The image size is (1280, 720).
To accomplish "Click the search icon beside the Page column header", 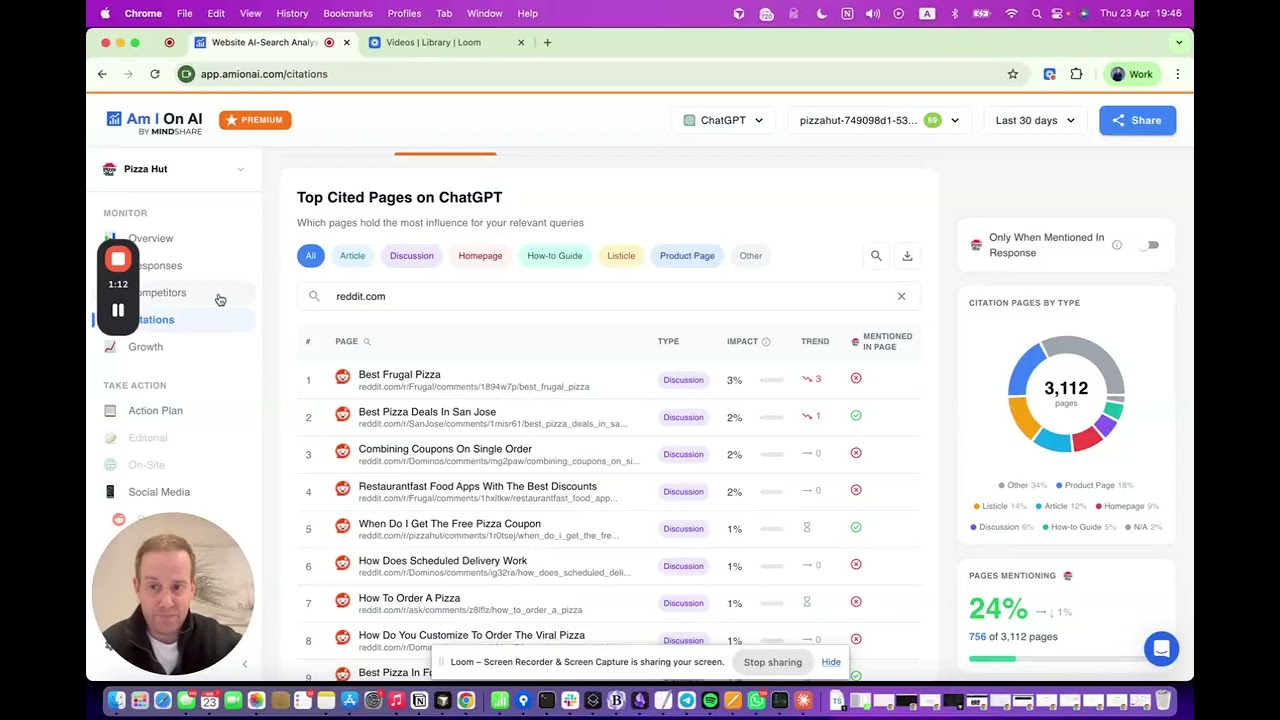I will coord(367,342).
